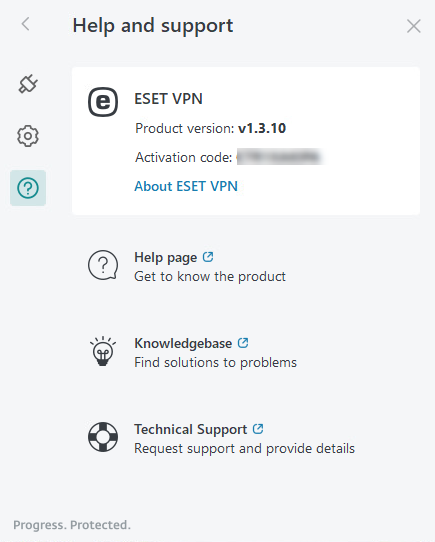Open the Help page link

click(166, 258)
